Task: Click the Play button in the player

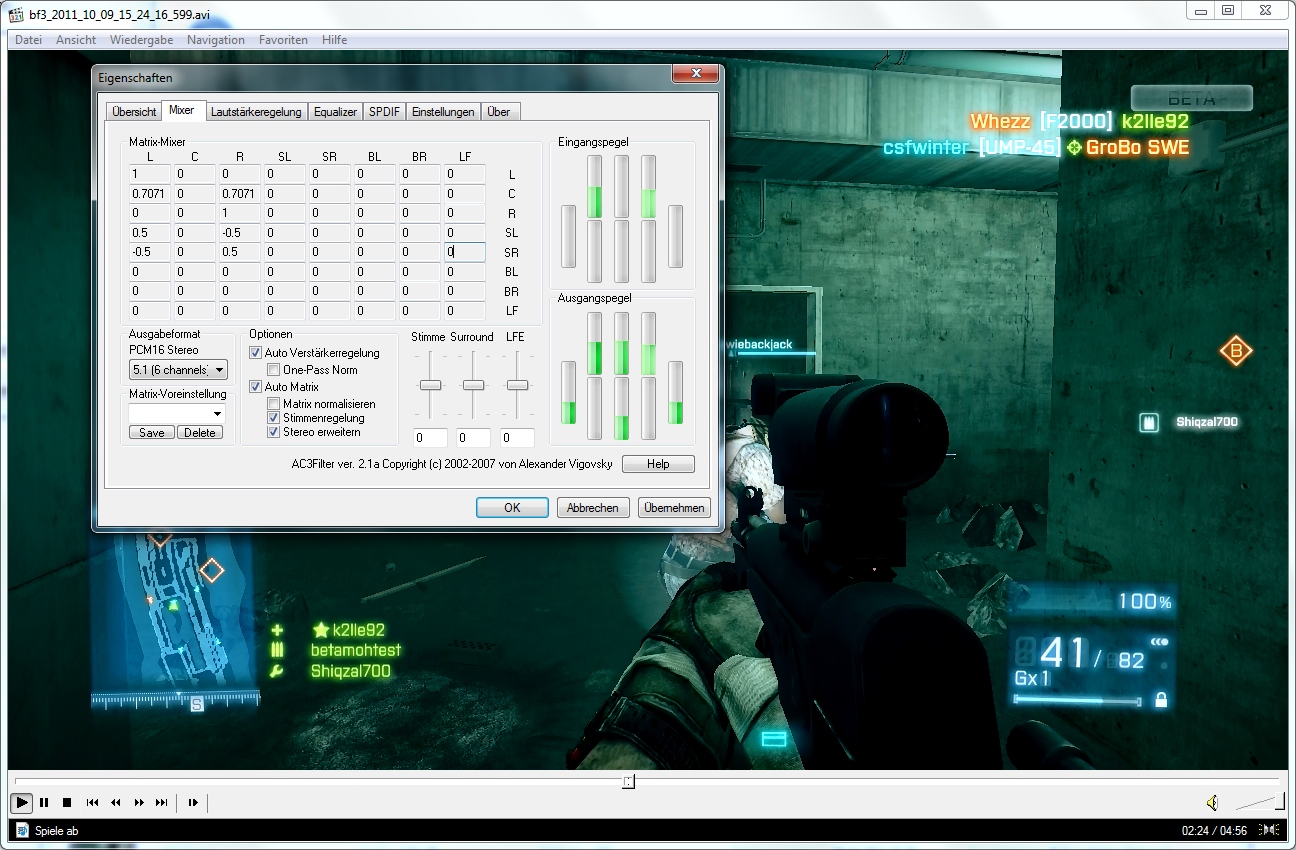Action: [21, 802]
